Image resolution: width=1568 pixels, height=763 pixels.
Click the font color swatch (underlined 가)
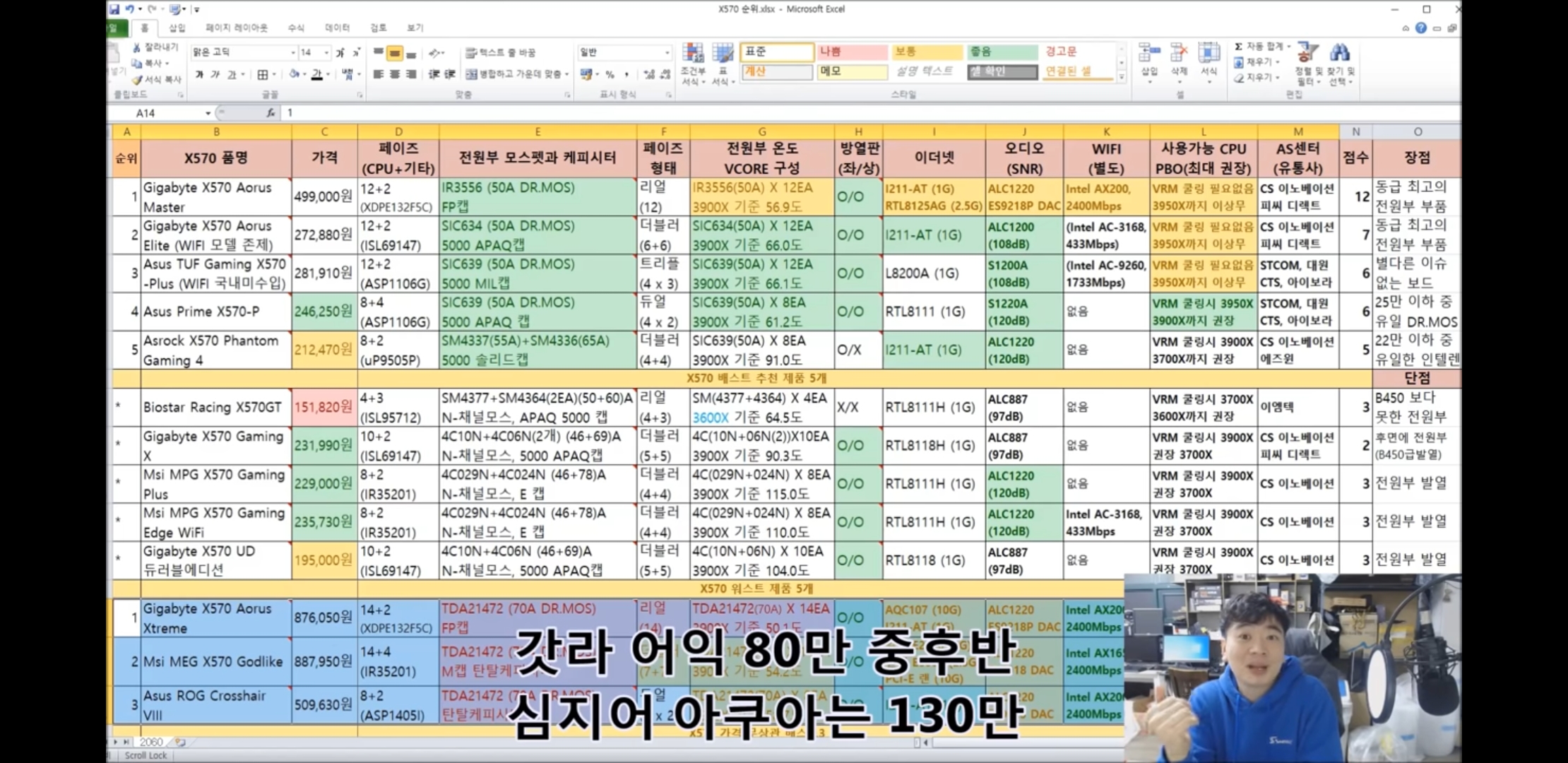[316, 75]
